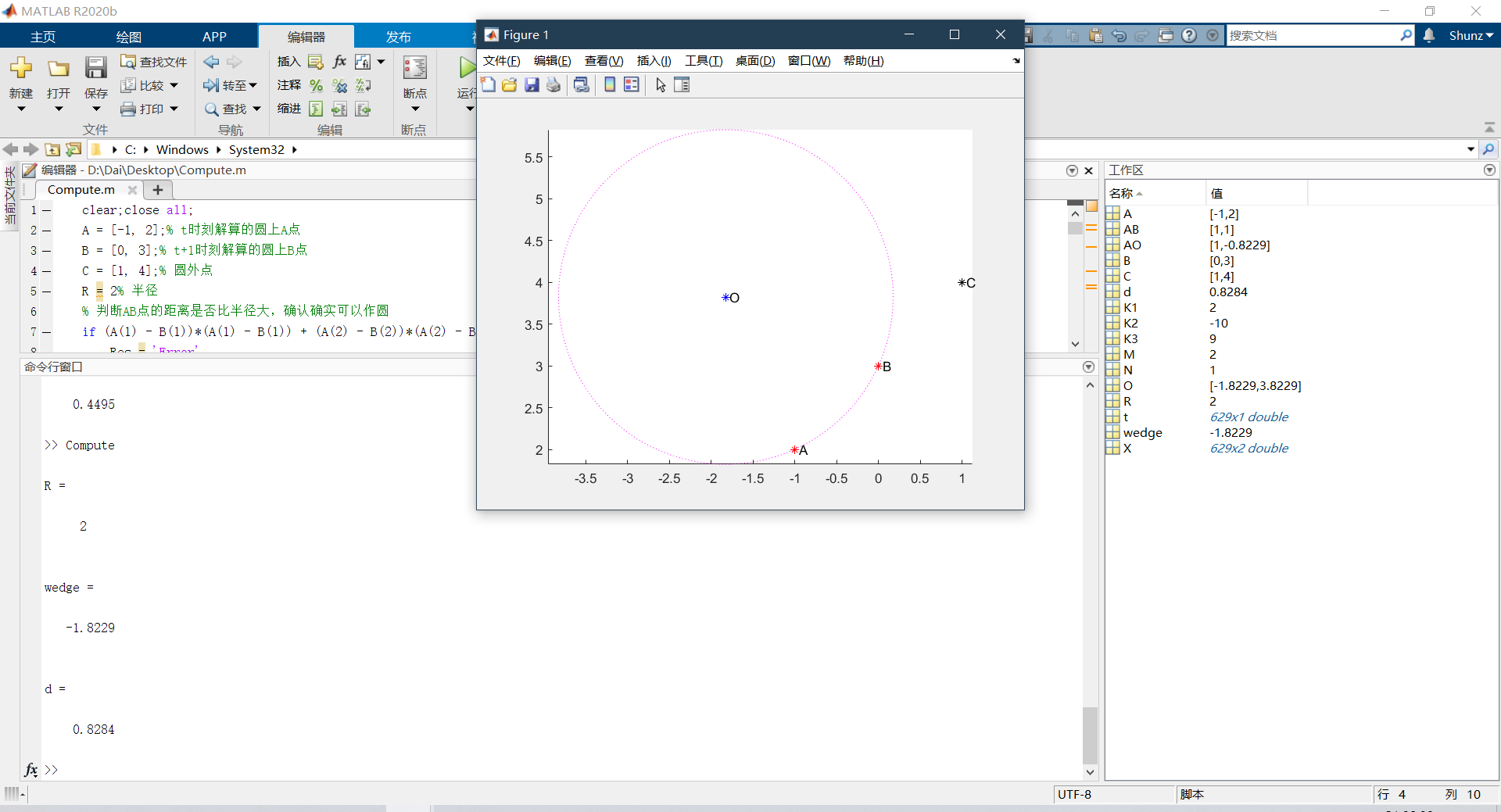Viewport: 1501px width, 812px height.
Task: Open the Help (帮助) menu in Figure 1
Action: pos(863,61)
